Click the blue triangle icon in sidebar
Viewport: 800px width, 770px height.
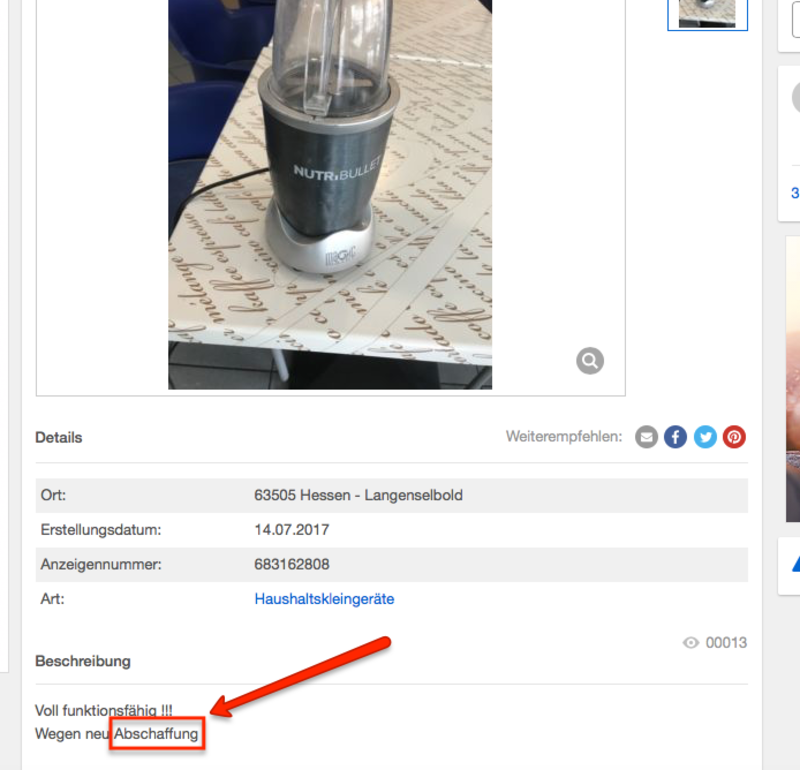(795, 564)
